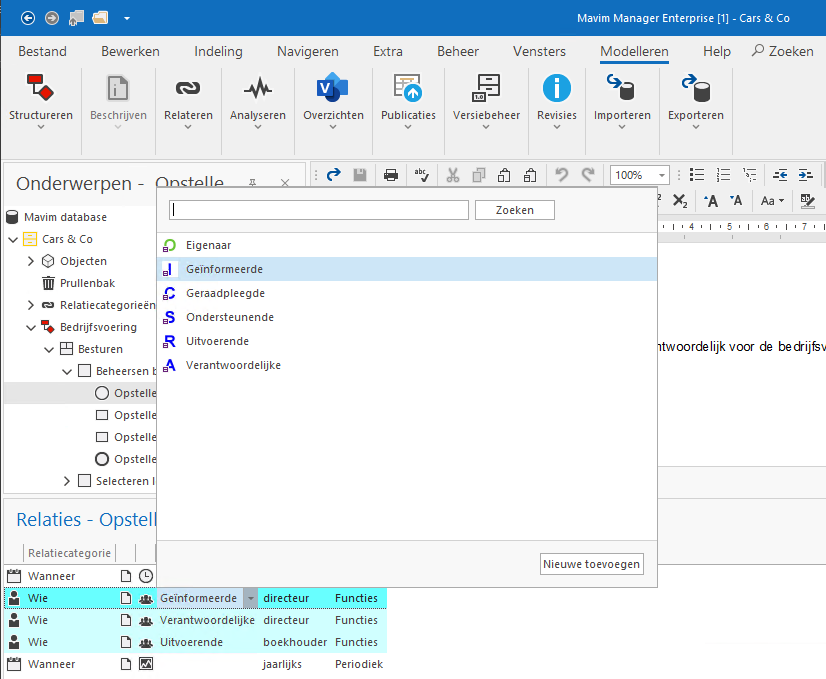Click the Versiebeheer icon
The height and width of the screenshot is (679, 826).
tap(486, 90)
